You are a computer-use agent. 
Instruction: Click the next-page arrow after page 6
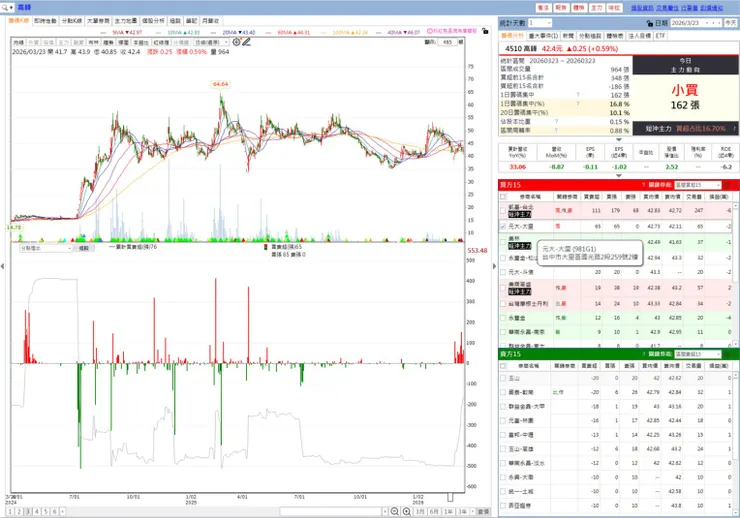click(62, 511)
